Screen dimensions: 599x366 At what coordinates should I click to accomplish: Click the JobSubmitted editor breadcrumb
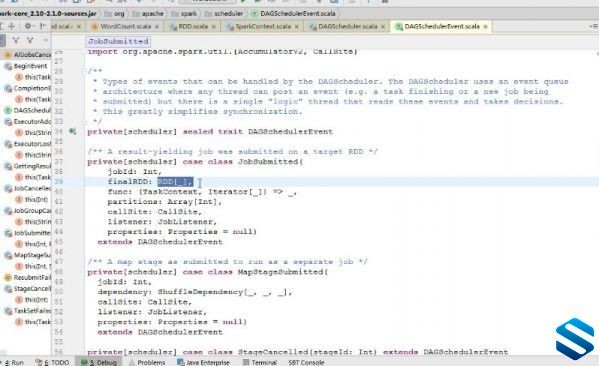pyautogui.click(x=118, y=41)
